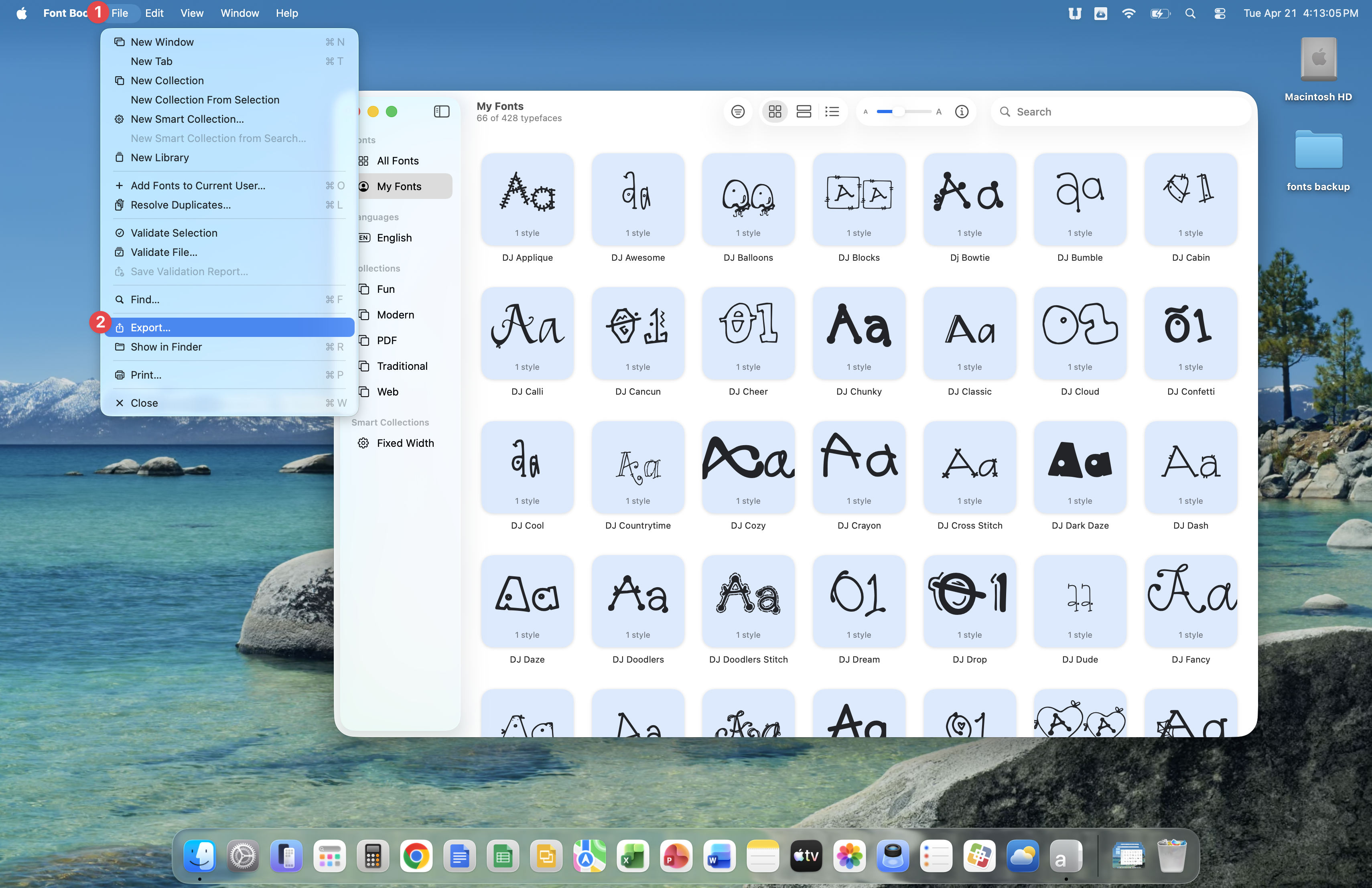Switch to grid view
The image size is (1372, 888).
click(x=775, y=111)
